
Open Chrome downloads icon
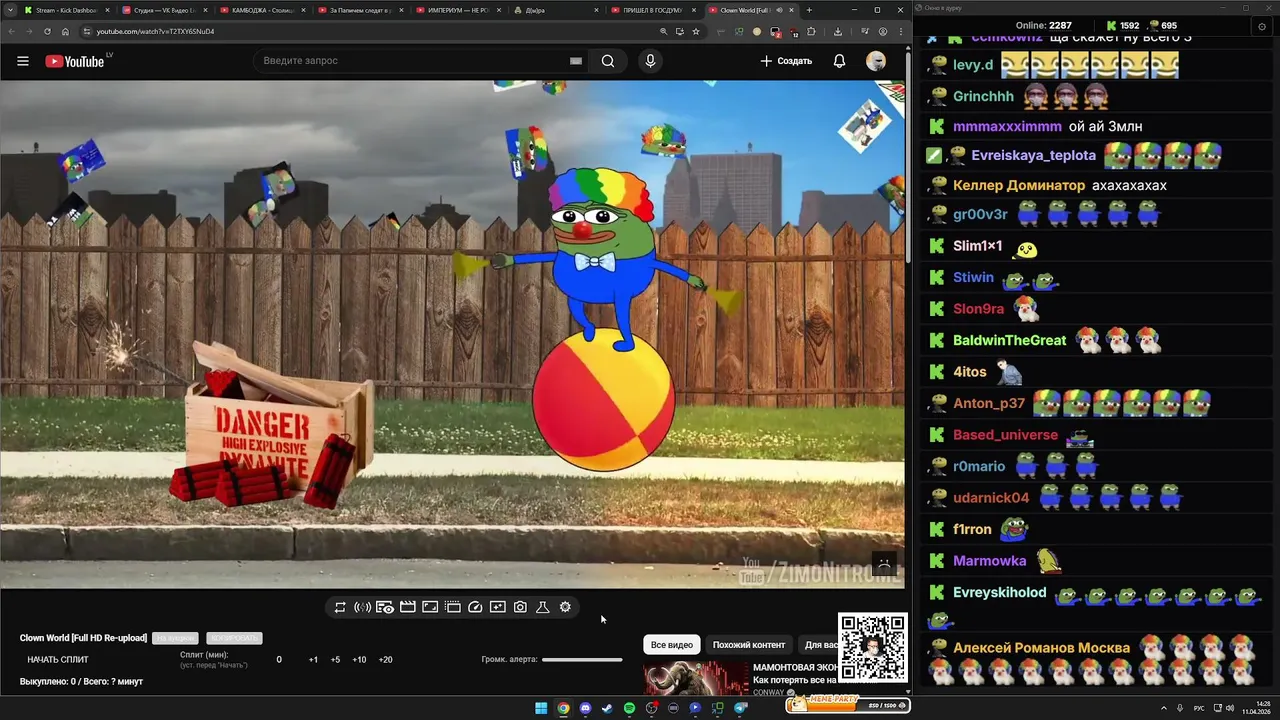838,31
